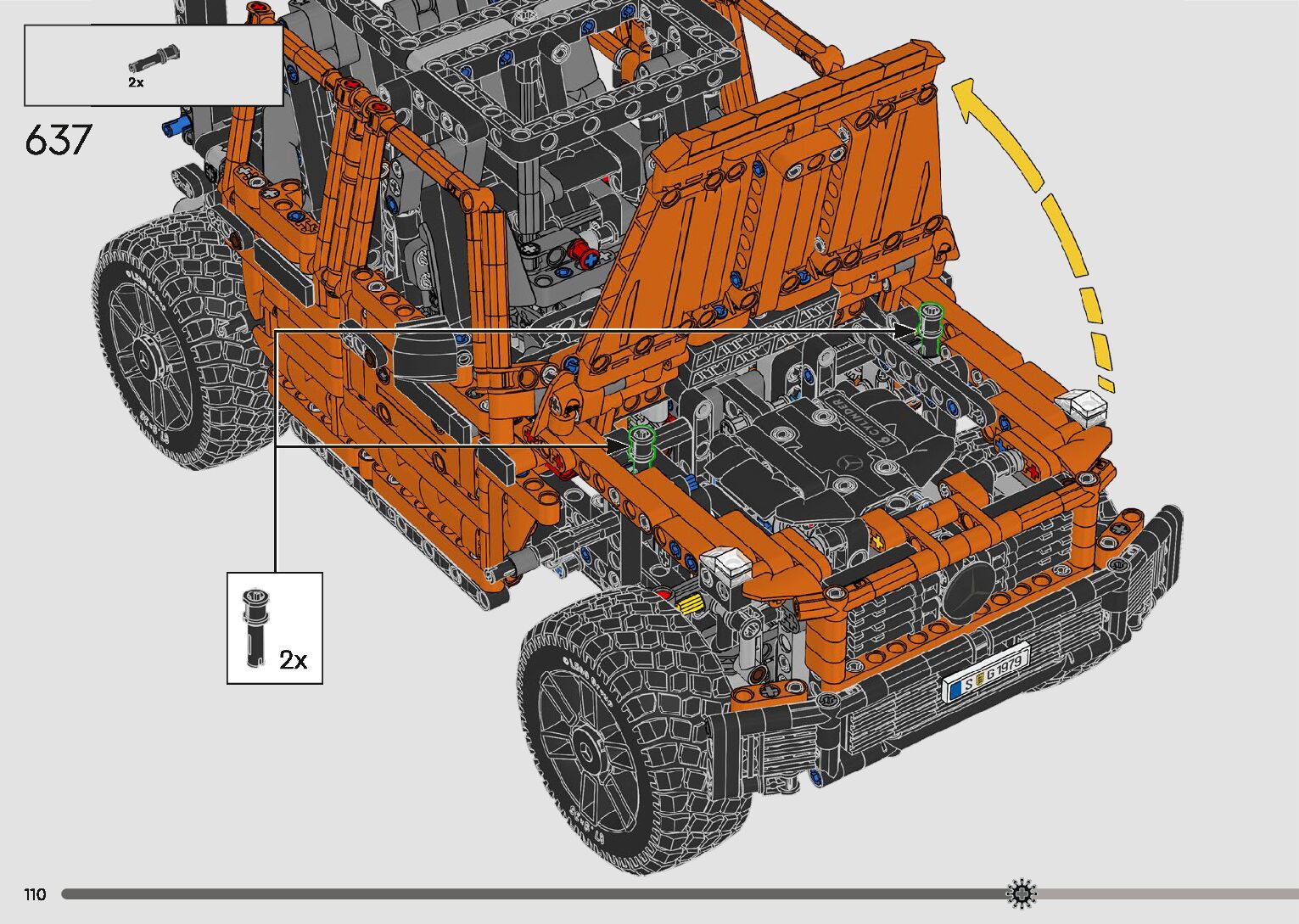Click the white turn signal on the left fender

[726, 563]
